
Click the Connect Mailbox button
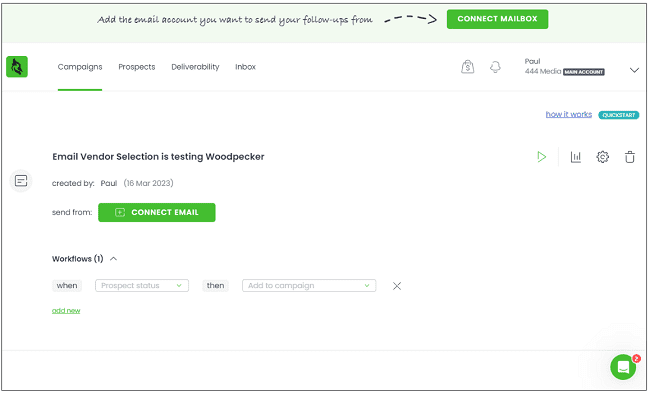tap(497, 19)
